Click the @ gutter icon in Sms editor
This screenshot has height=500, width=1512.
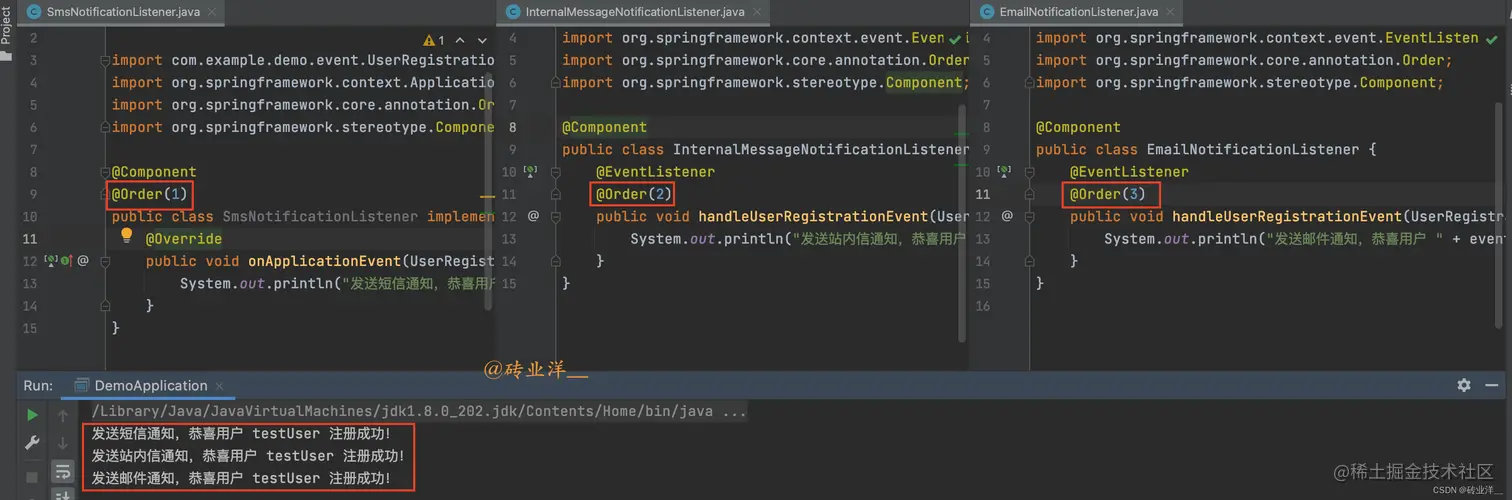point(83,260)
